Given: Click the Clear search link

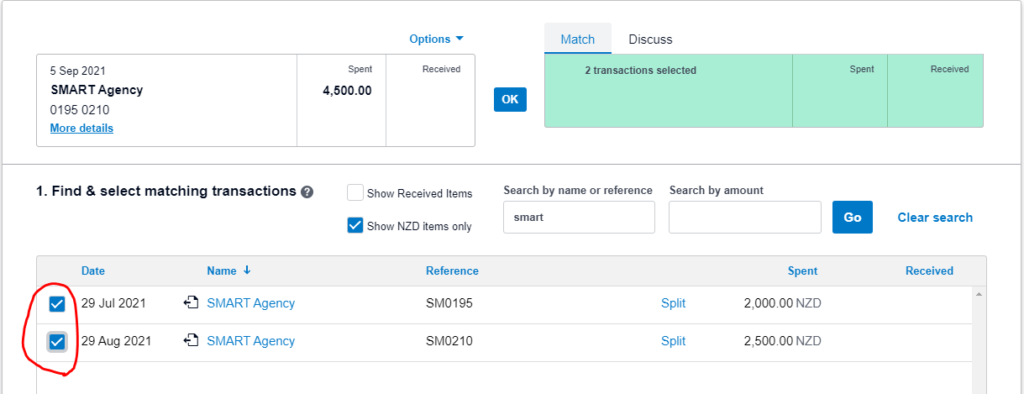Looking at the screenshot, I should point(935,218).
